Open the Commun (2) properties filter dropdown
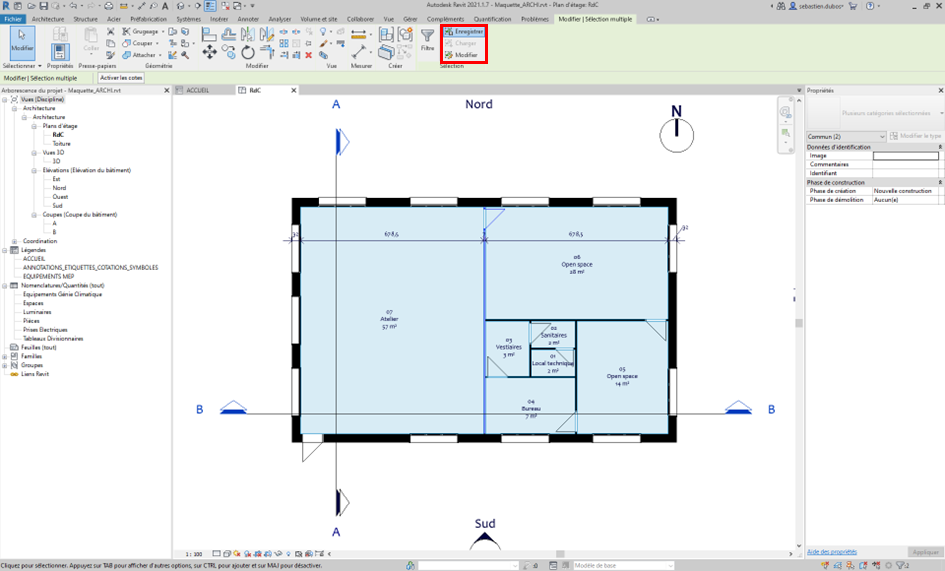 [846, 136]
